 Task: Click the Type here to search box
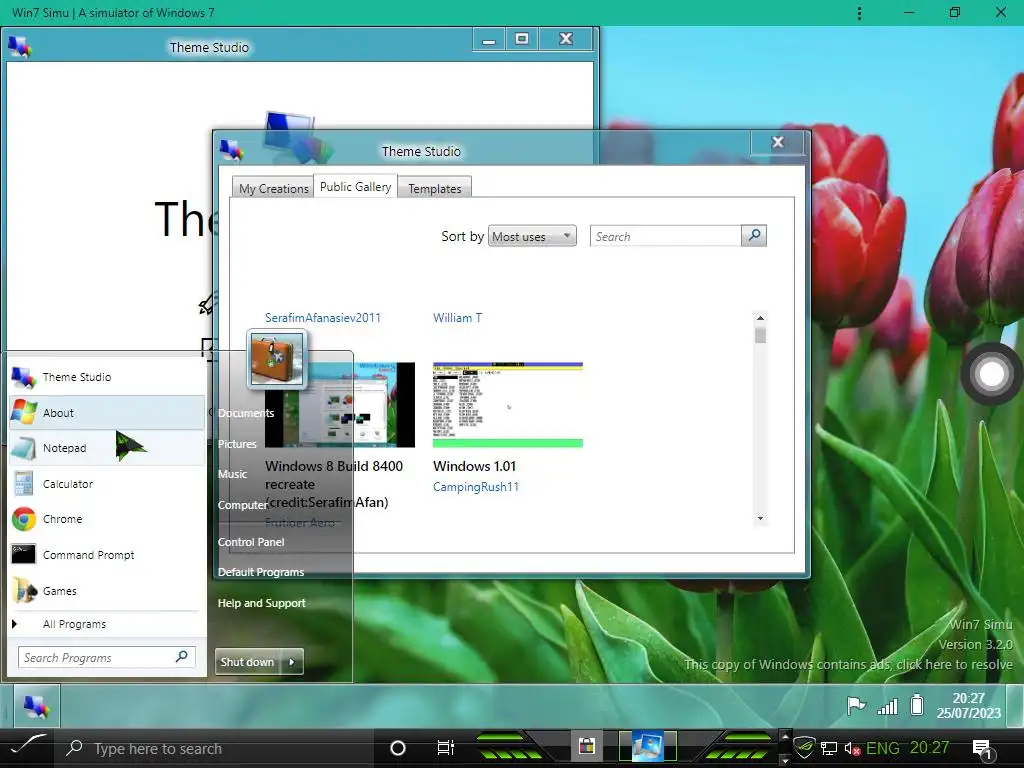coord(216,748)
